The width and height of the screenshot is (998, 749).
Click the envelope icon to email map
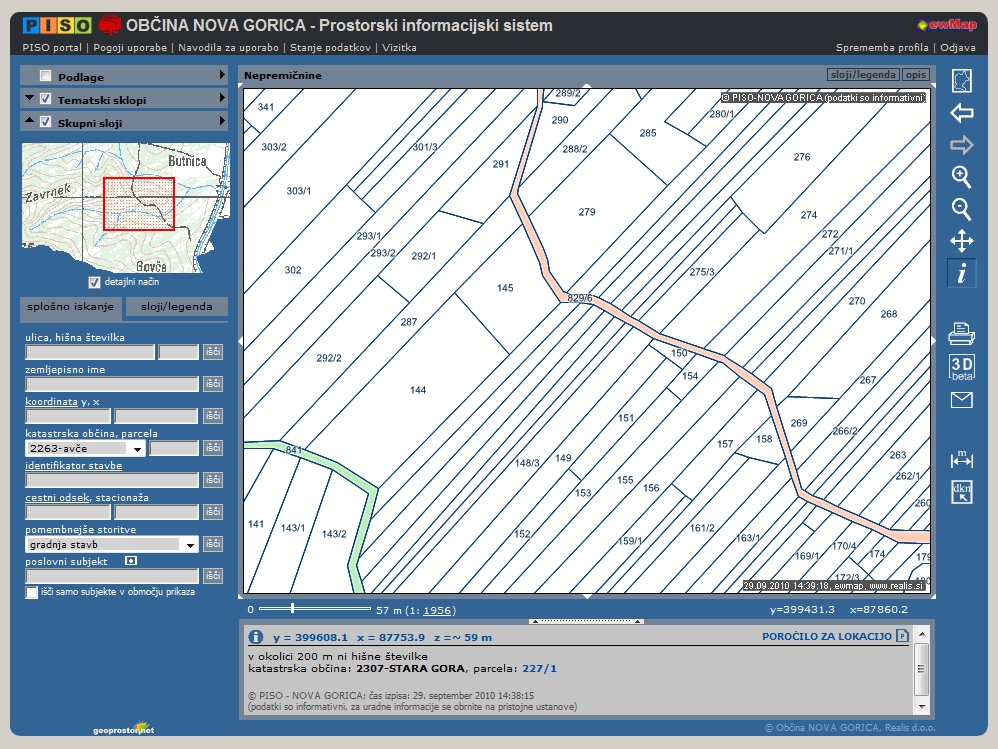pos(961,400)
